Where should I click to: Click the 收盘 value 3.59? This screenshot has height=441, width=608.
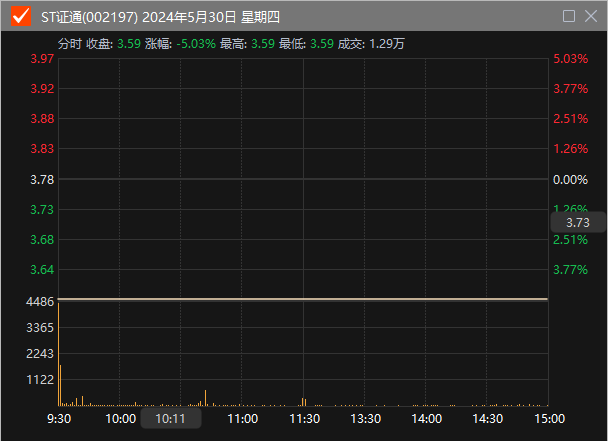tap(129, 44)
